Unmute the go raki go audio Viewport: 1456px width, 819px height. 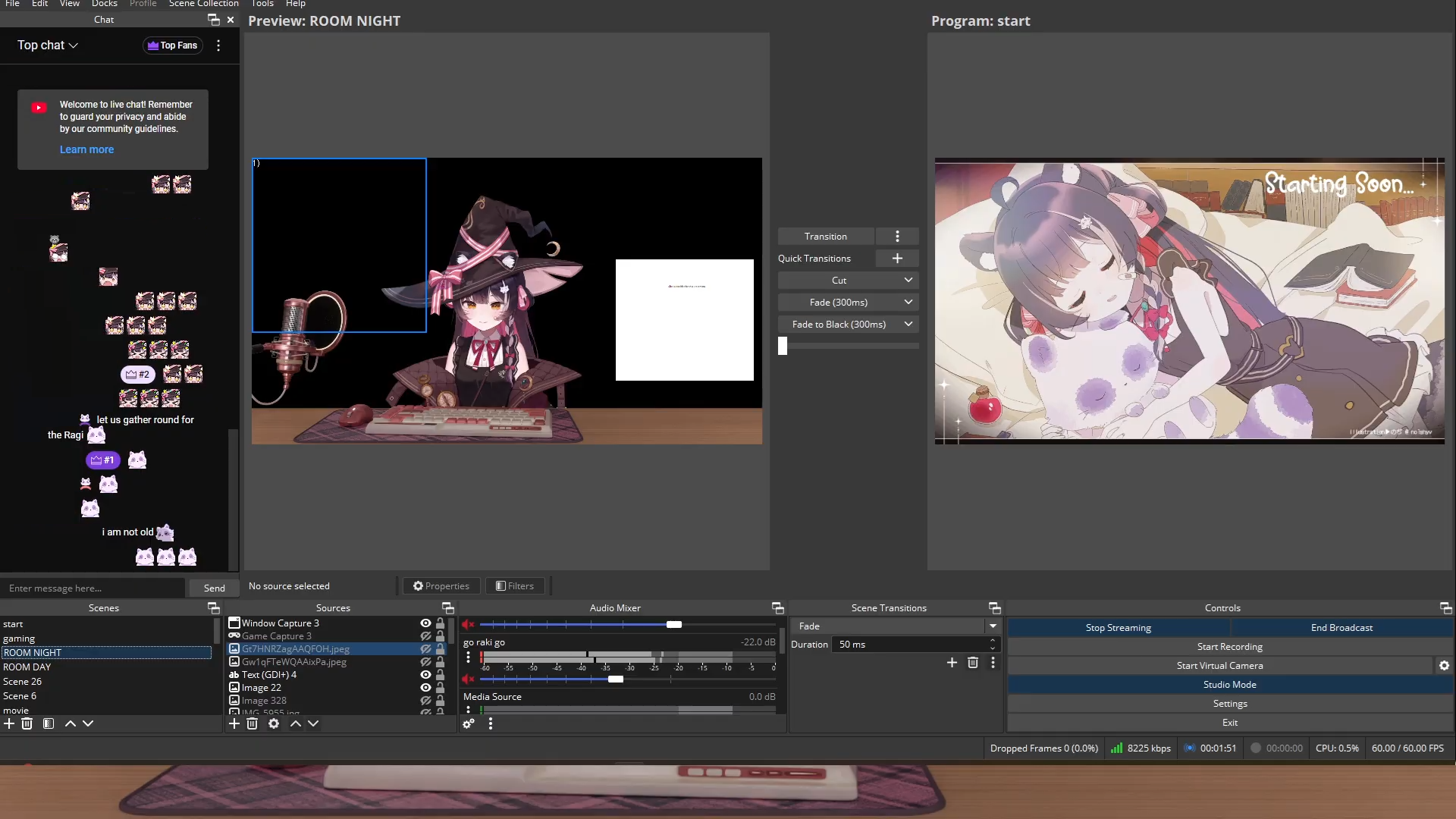point(468,679)
